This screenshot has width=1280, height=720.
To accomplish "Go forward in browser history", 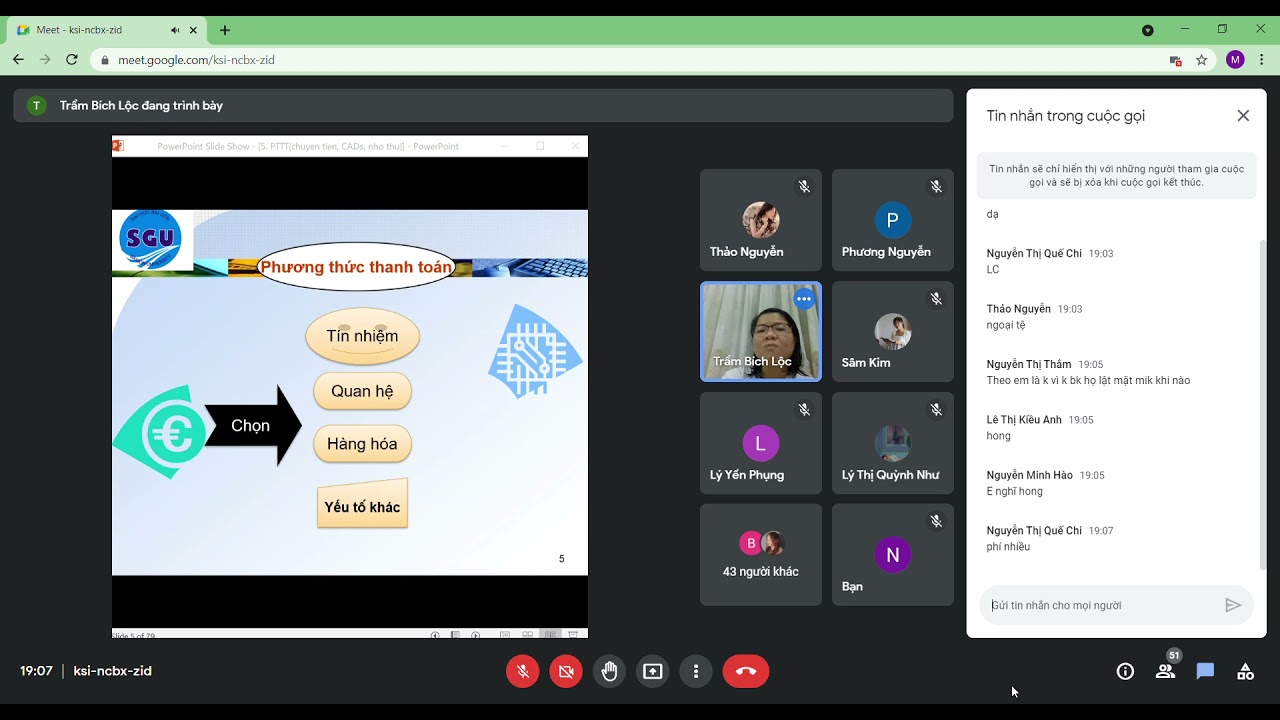I will [45, 60].
